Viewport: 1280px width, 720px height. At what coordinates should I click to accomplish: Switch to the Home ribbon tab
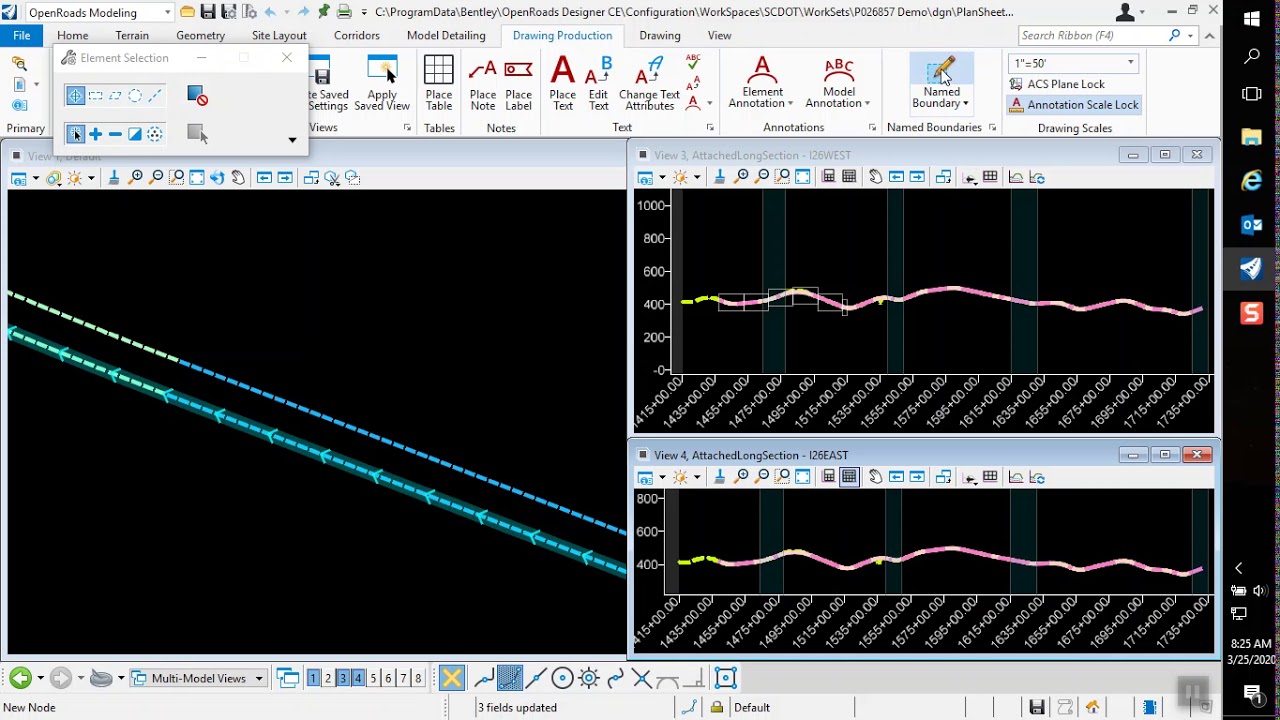[x=72, y=35]
